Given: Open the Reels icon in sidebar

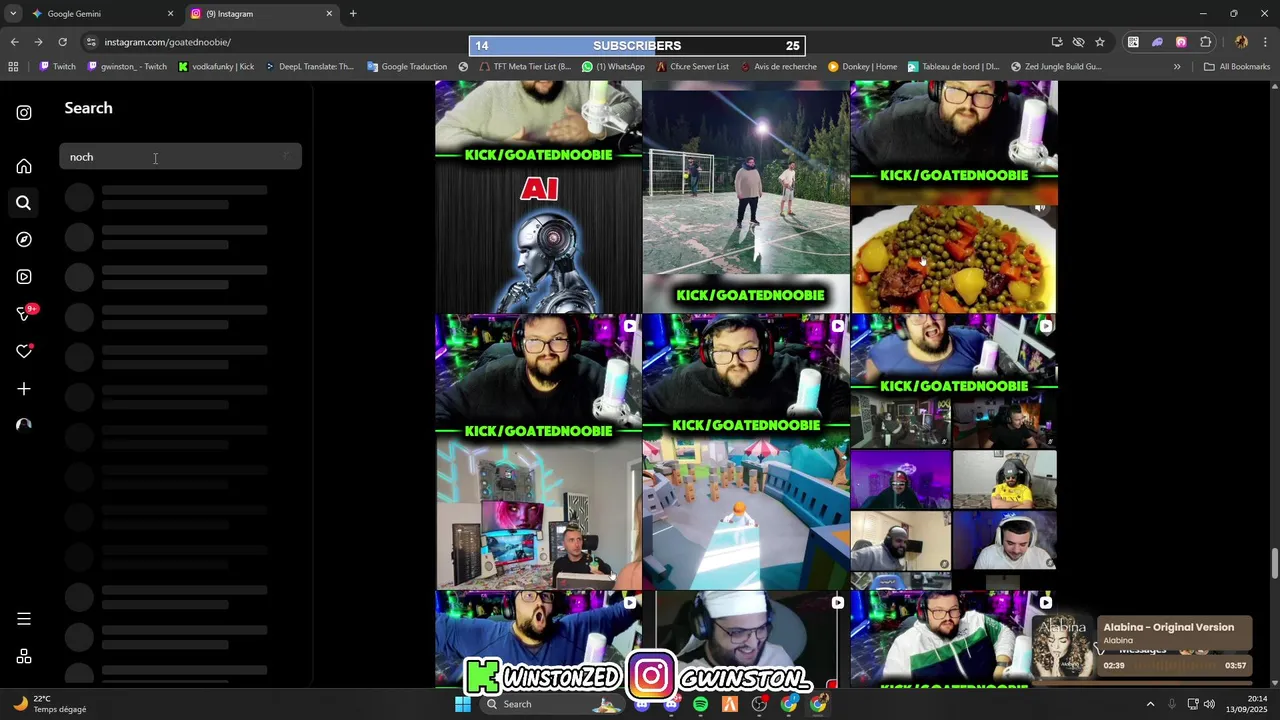Looking at the screenshot, I should click(24, 277).
